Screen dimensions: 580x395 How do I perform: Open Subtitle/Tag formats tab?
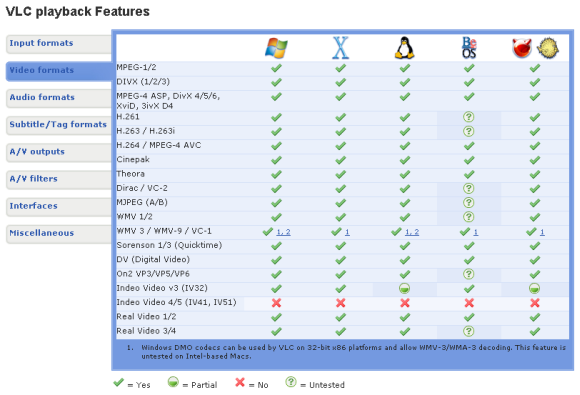click(58, 125)
